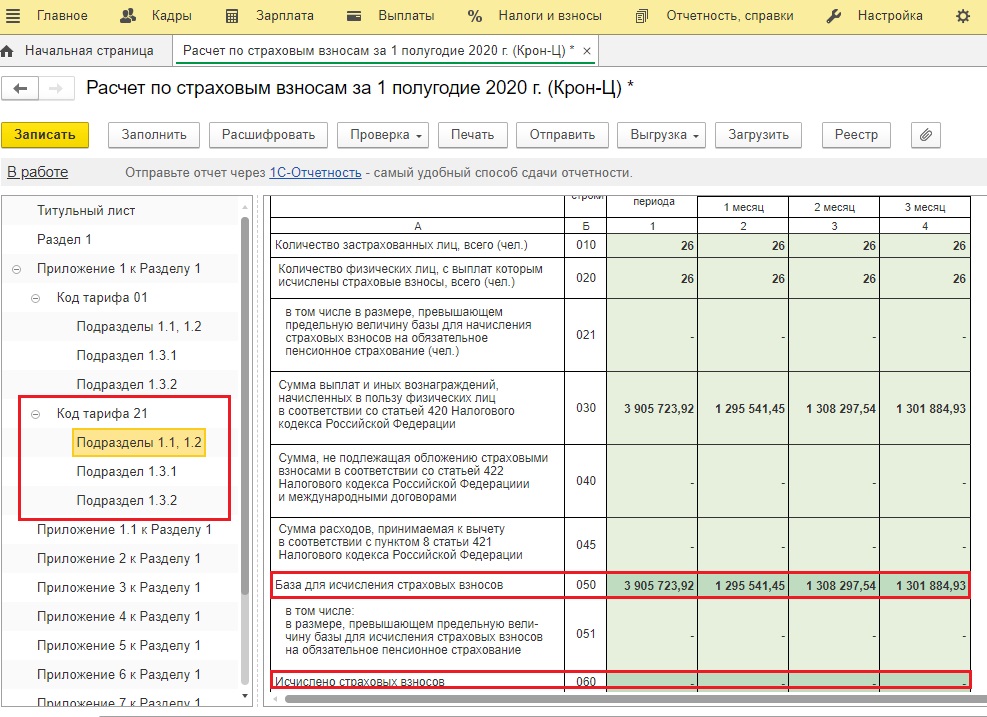The image size is (987, 717).
Task: Click the row 010 cell for 3 месяц
Action: point(925,246)
